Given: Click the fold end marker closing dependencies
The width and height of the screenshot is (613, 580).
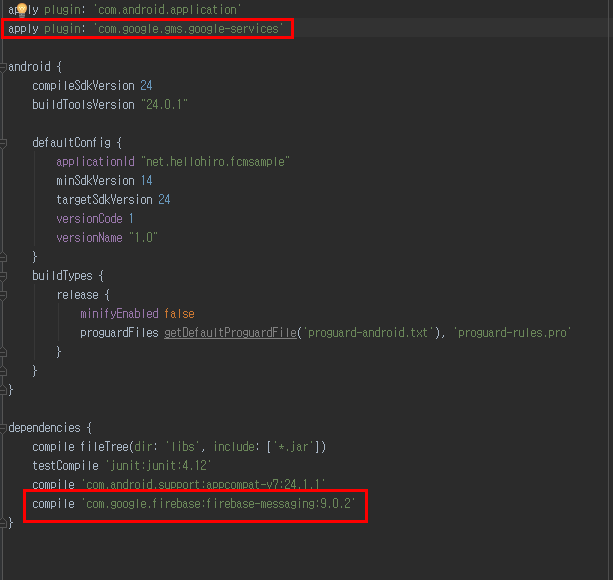Looking at the screenshot, I should click(x=3, y=523).
